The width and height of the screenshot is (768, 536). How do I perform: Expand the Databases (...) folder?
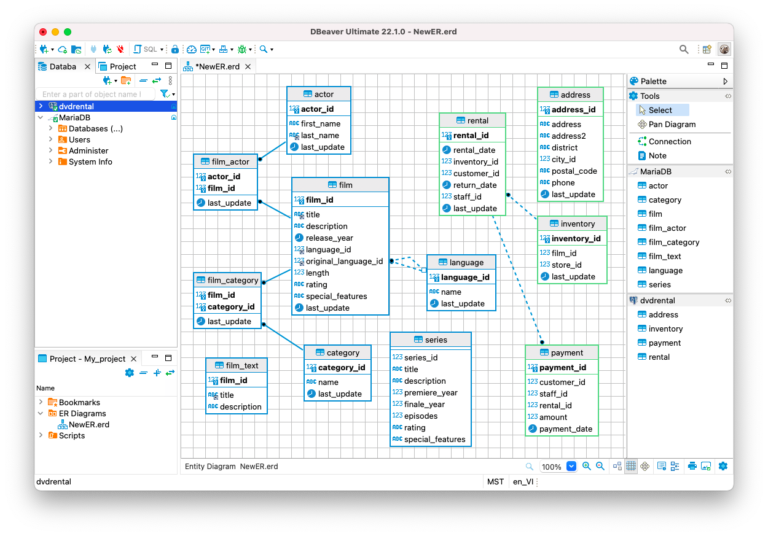(50, 128)
